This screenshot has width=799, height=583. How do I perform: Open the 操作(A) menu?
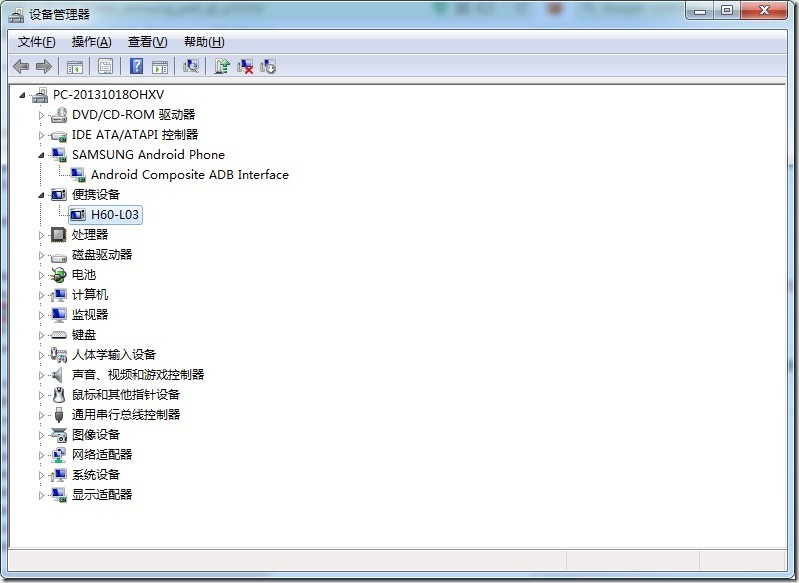click(x=91, y=42)
